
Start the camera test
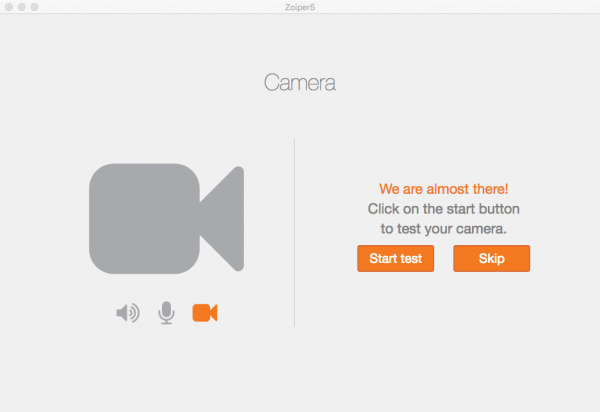(x=396, y=259)
